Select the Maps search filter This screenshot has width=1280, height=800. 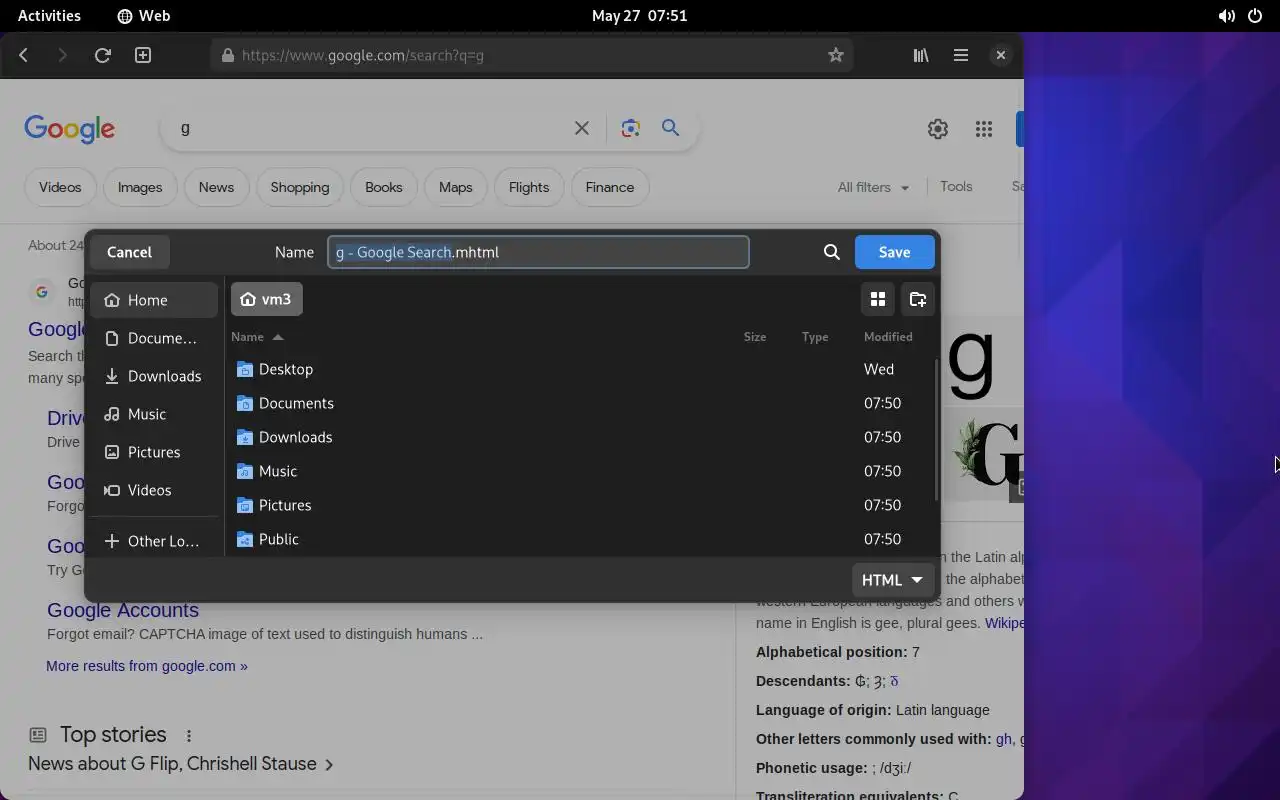click(455, 187)
